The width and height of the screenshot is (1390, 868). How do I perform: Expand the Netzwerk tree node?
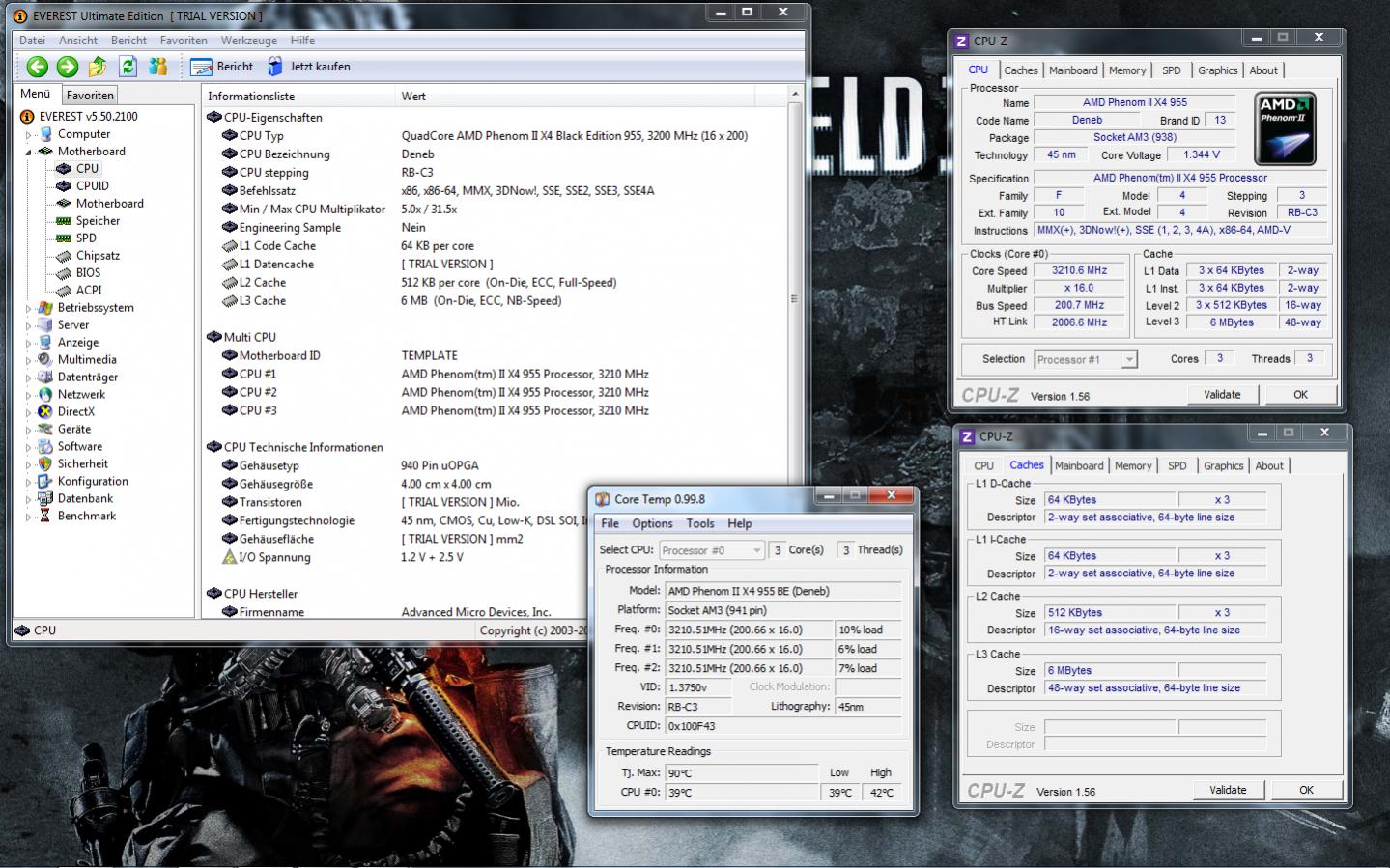pyautogui.click(x=29, y=395)
